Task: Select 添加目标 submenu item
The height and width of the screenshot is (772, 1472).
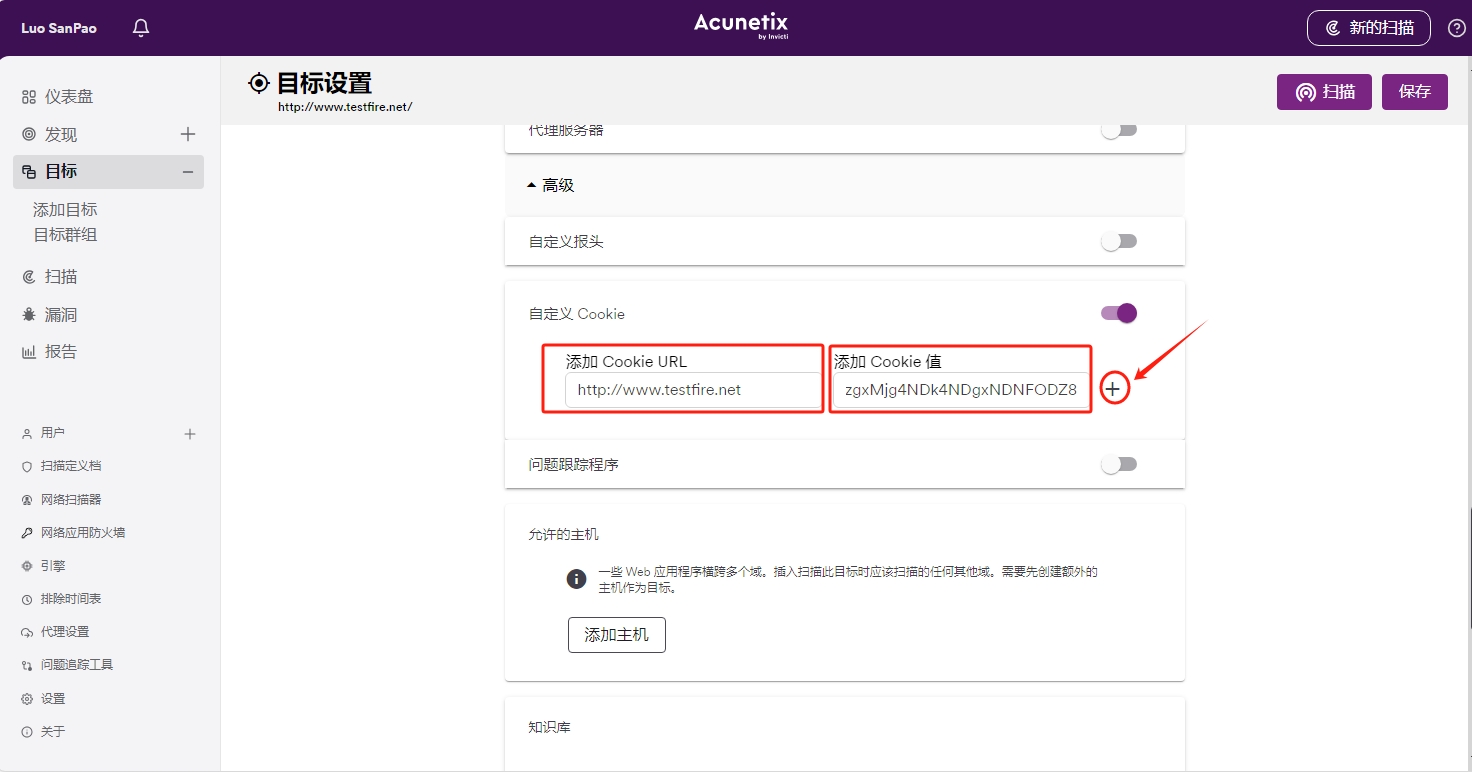Action: [x=65, y=210]
